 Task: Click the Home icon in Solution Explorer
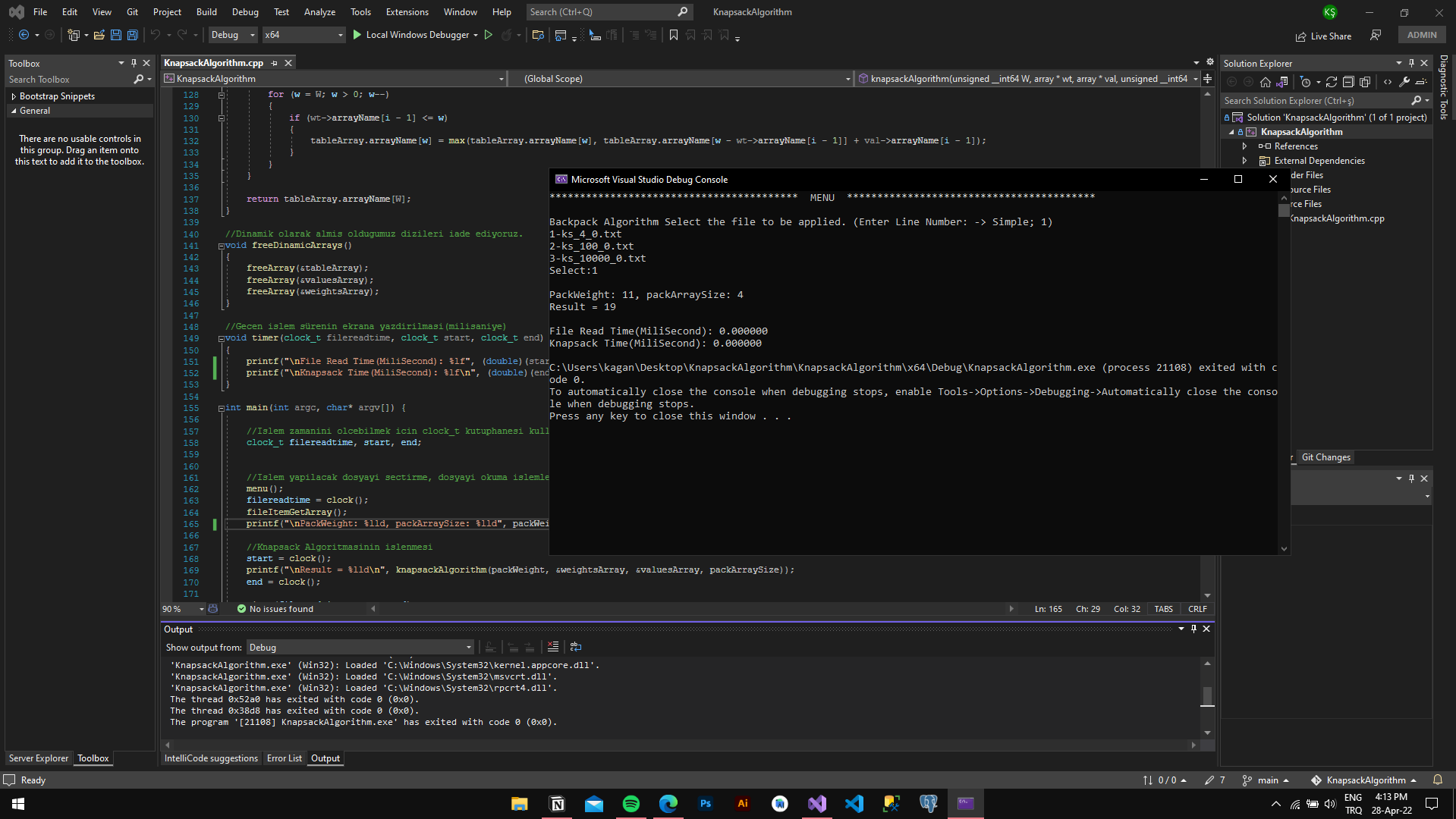(x=1266, y=82)
